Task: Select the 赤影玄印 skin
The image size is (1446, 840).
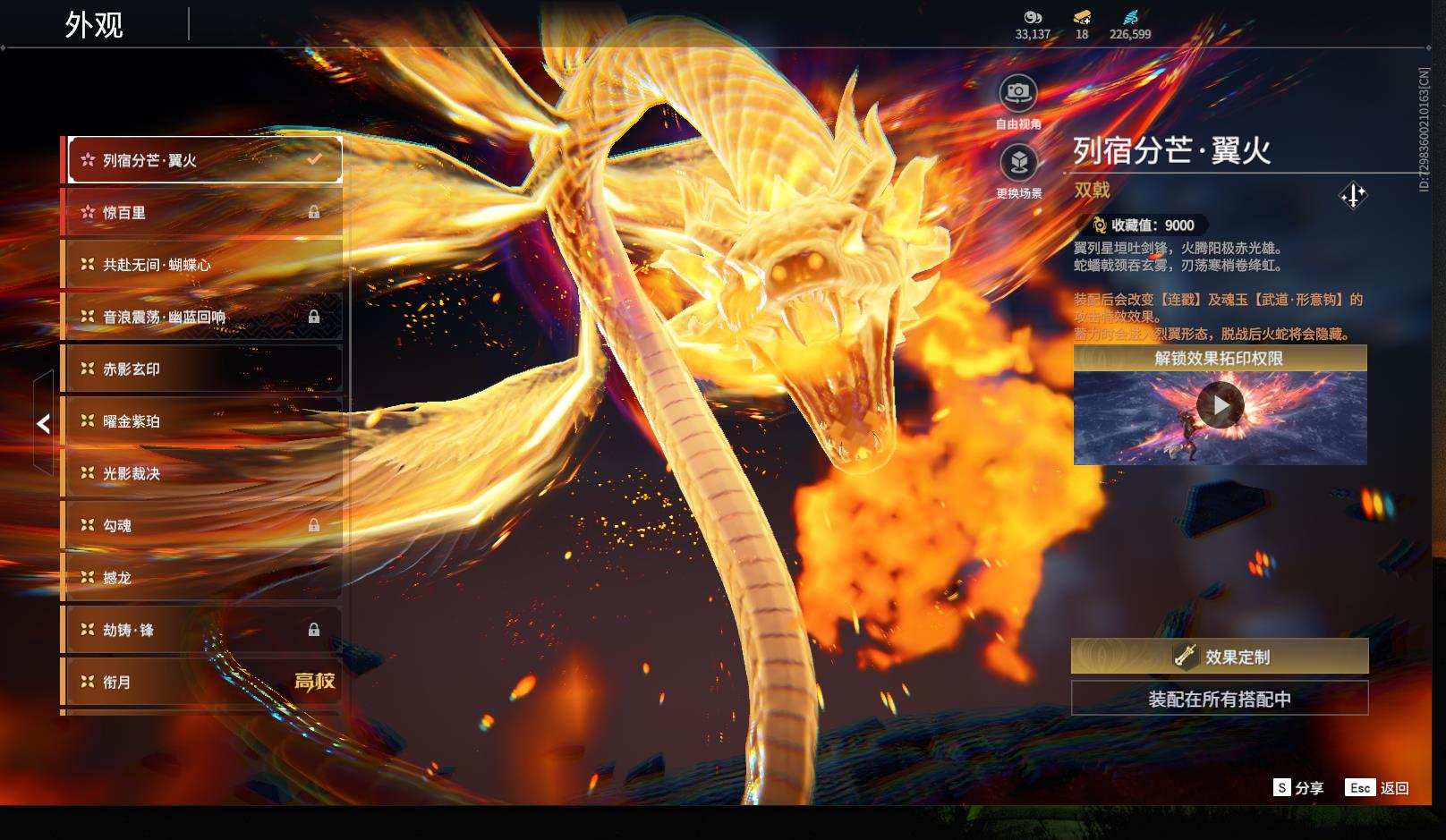Action: tap(203, 369)
